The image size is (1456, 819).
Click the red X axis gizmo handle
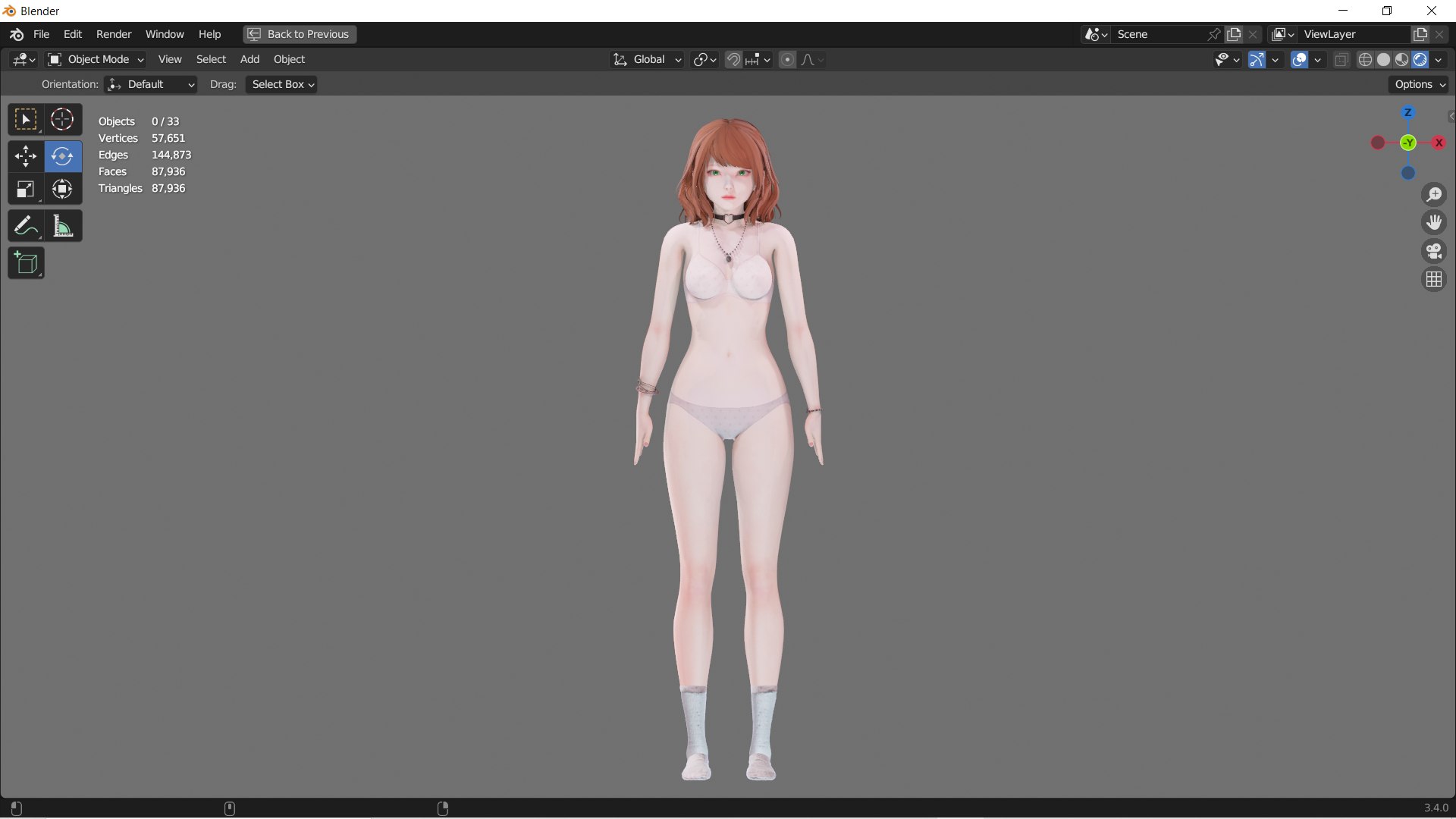tap(1439, 143)
